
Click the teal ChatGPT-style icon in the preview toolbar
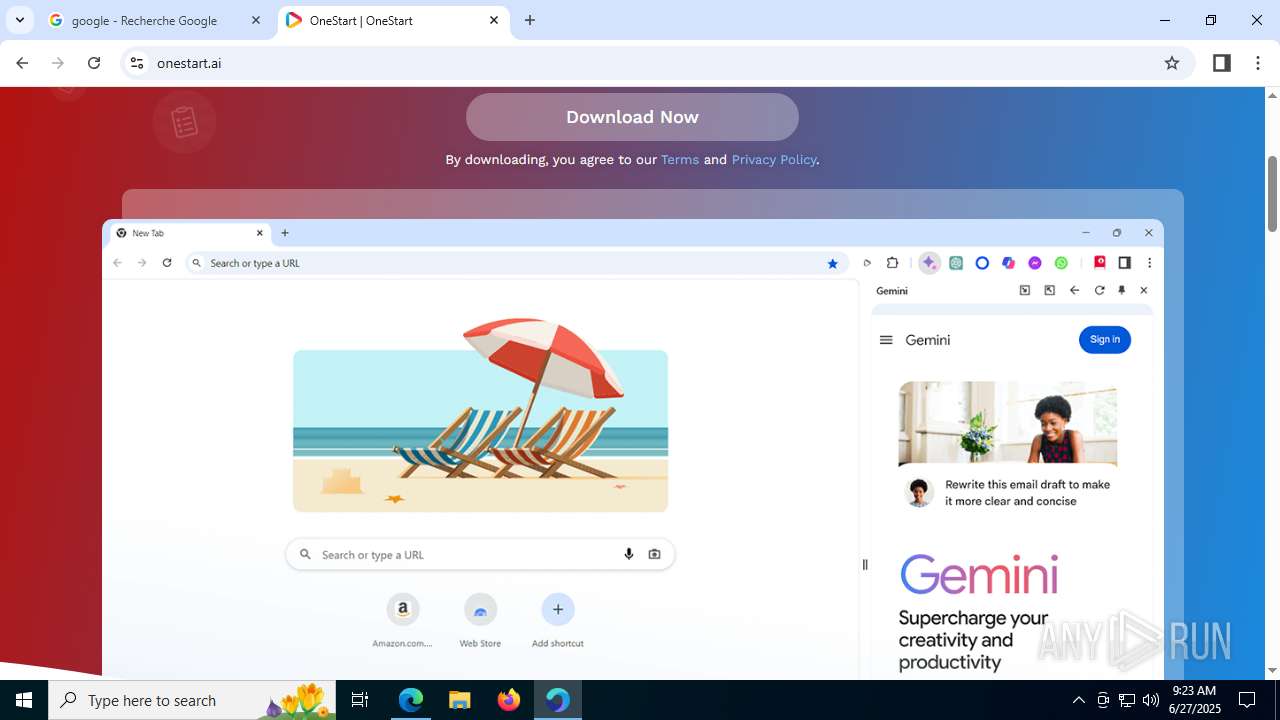click(x=956, y=263)
